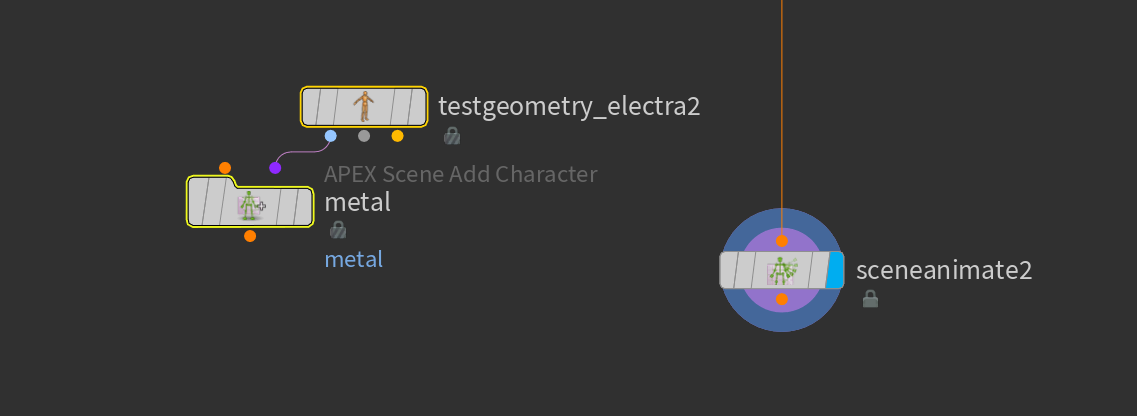The height and width of the screenshot is (416, 1137).
Task: Click the lock badge under testgeometry_electra2
Action: coord(452,136)
